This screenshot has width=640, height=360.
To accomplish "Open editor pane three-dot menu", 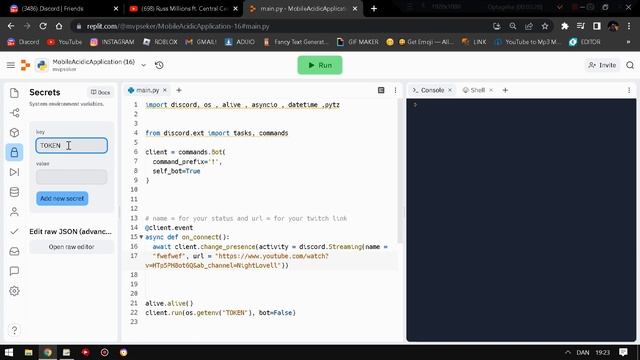I will tap(395, 90).
